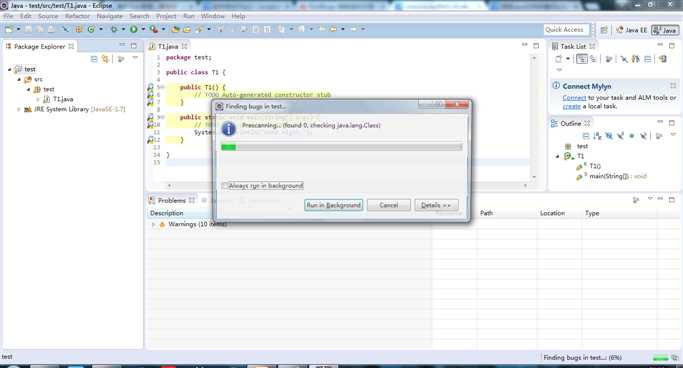This screenshot has width=683, height=368.
Task: Click the Open Type toolbar icon
Action: pyautogui.click(x=175, y=29)
